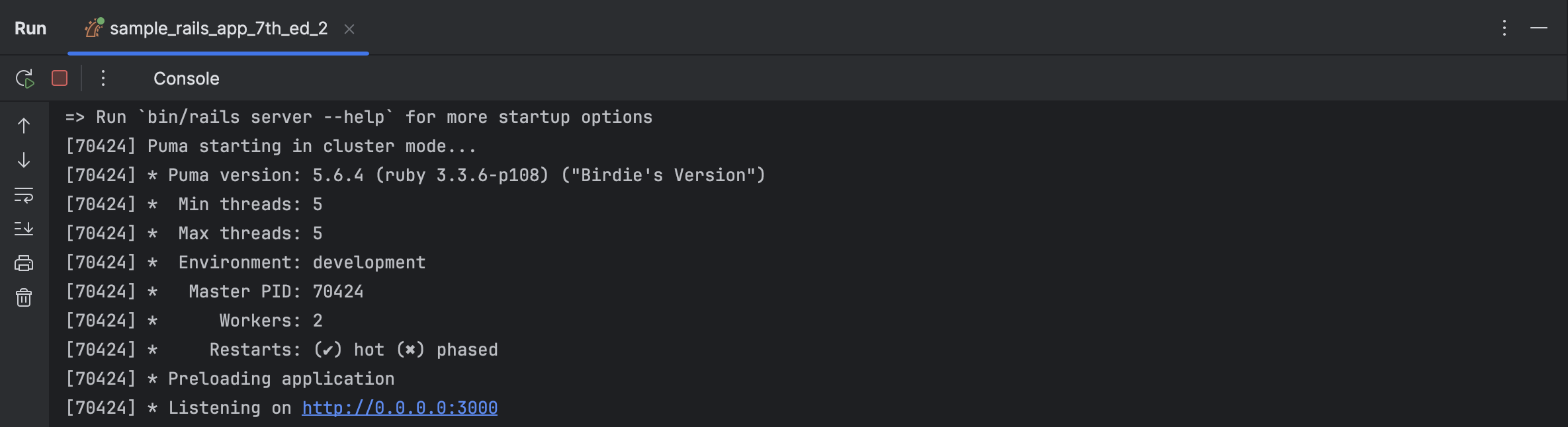
Task: Click the Rails icon on the run tab
Action: 94,28
